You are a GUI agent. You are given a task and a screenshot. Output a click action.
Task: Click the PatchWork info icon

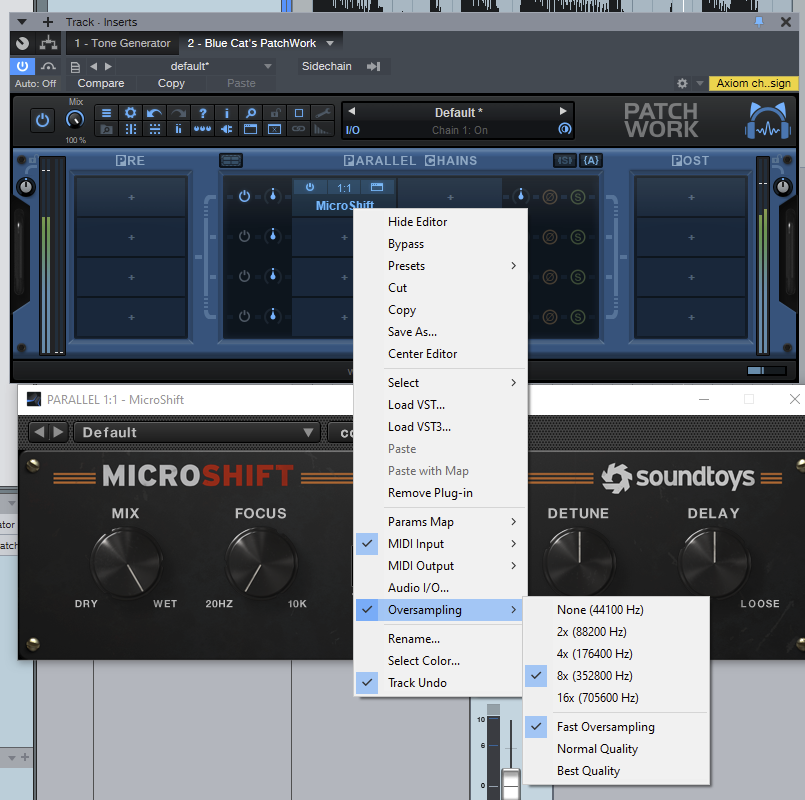(226, 113)
